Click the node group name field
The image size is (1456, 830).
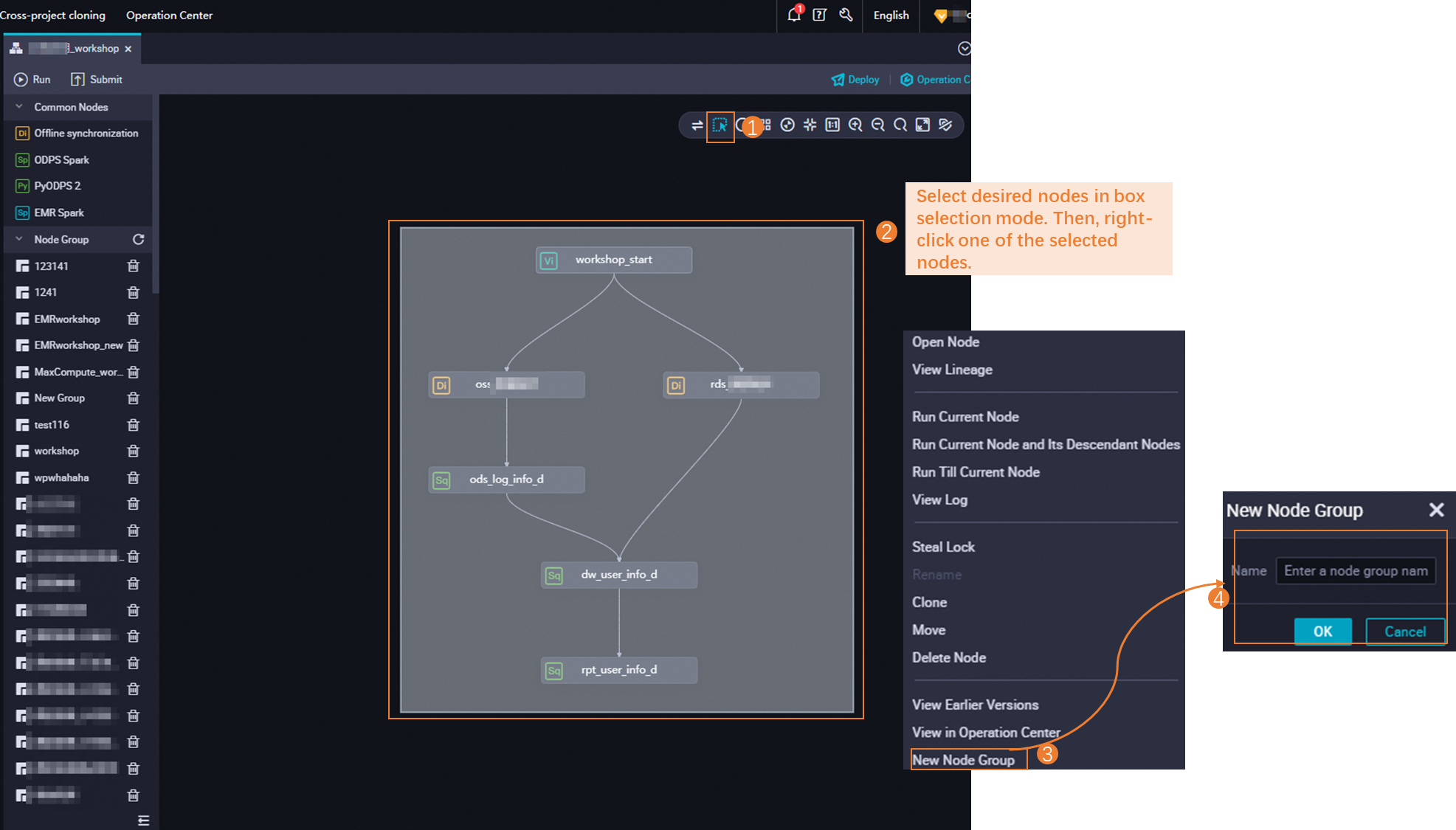coord(1355,571)
